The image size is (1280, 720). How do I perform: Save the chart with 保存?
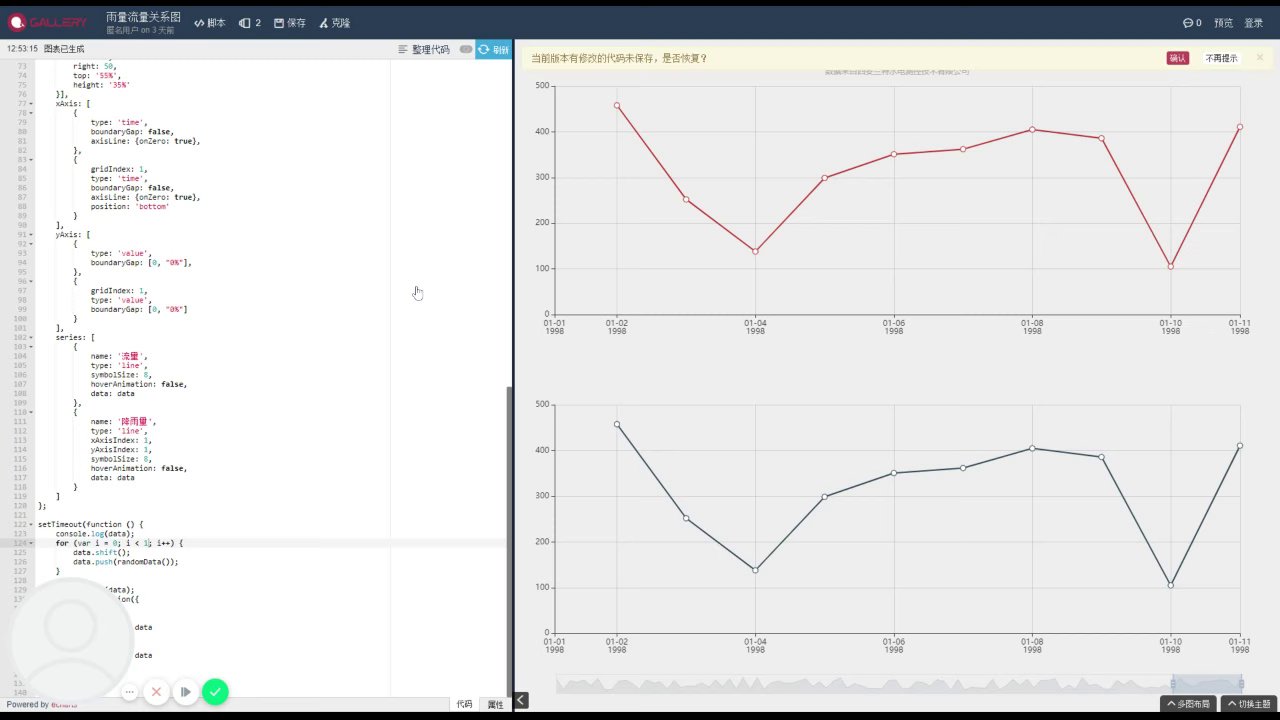click(290, 22)
